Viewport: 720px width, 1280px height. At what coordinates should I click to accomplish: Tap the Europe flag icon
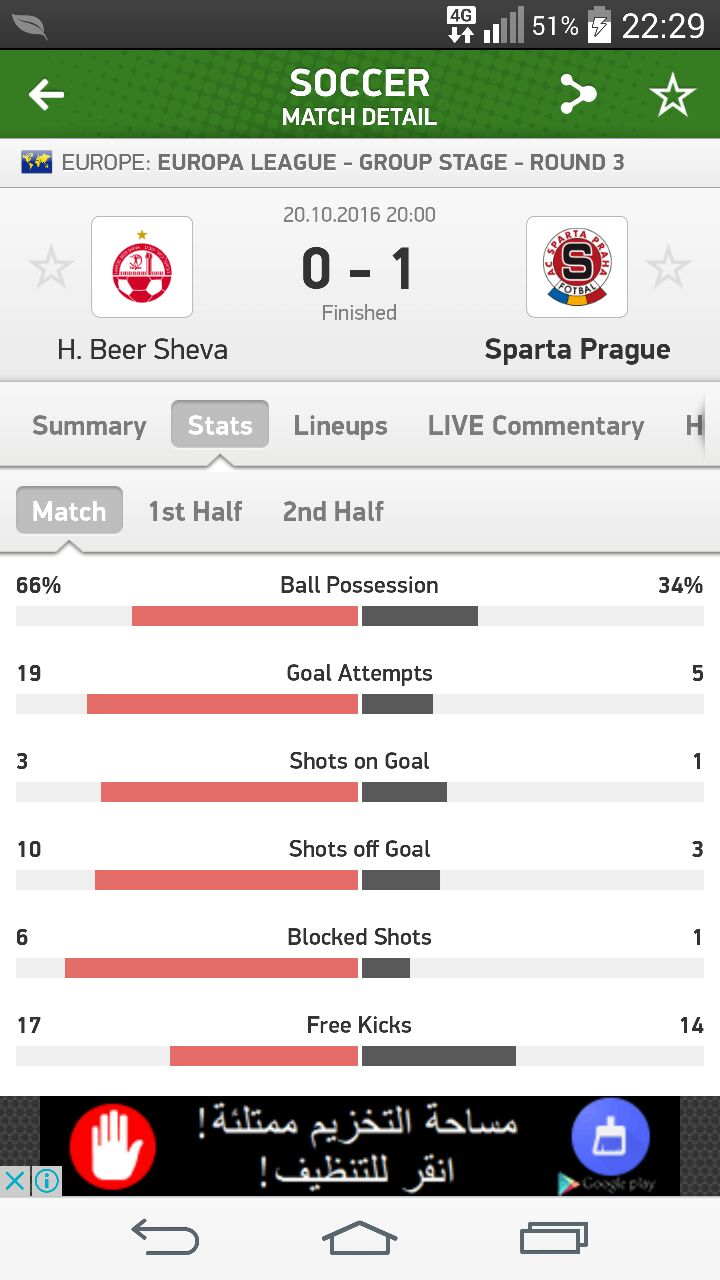pos(37,162)
